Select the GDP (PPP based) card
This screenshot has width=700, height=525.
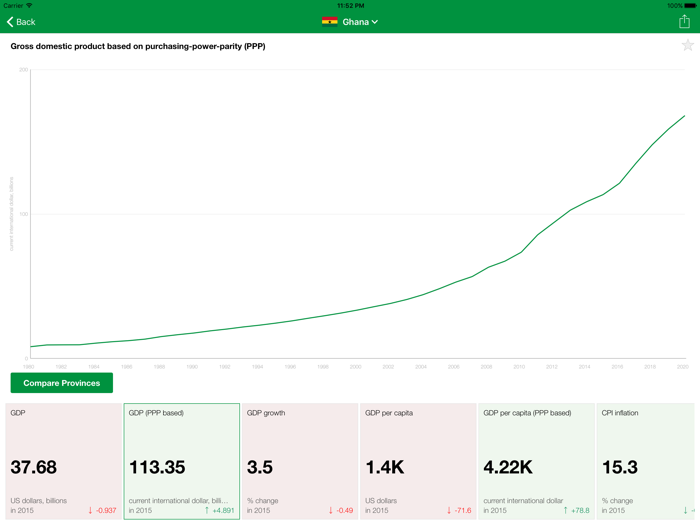(x=181, y=461)
